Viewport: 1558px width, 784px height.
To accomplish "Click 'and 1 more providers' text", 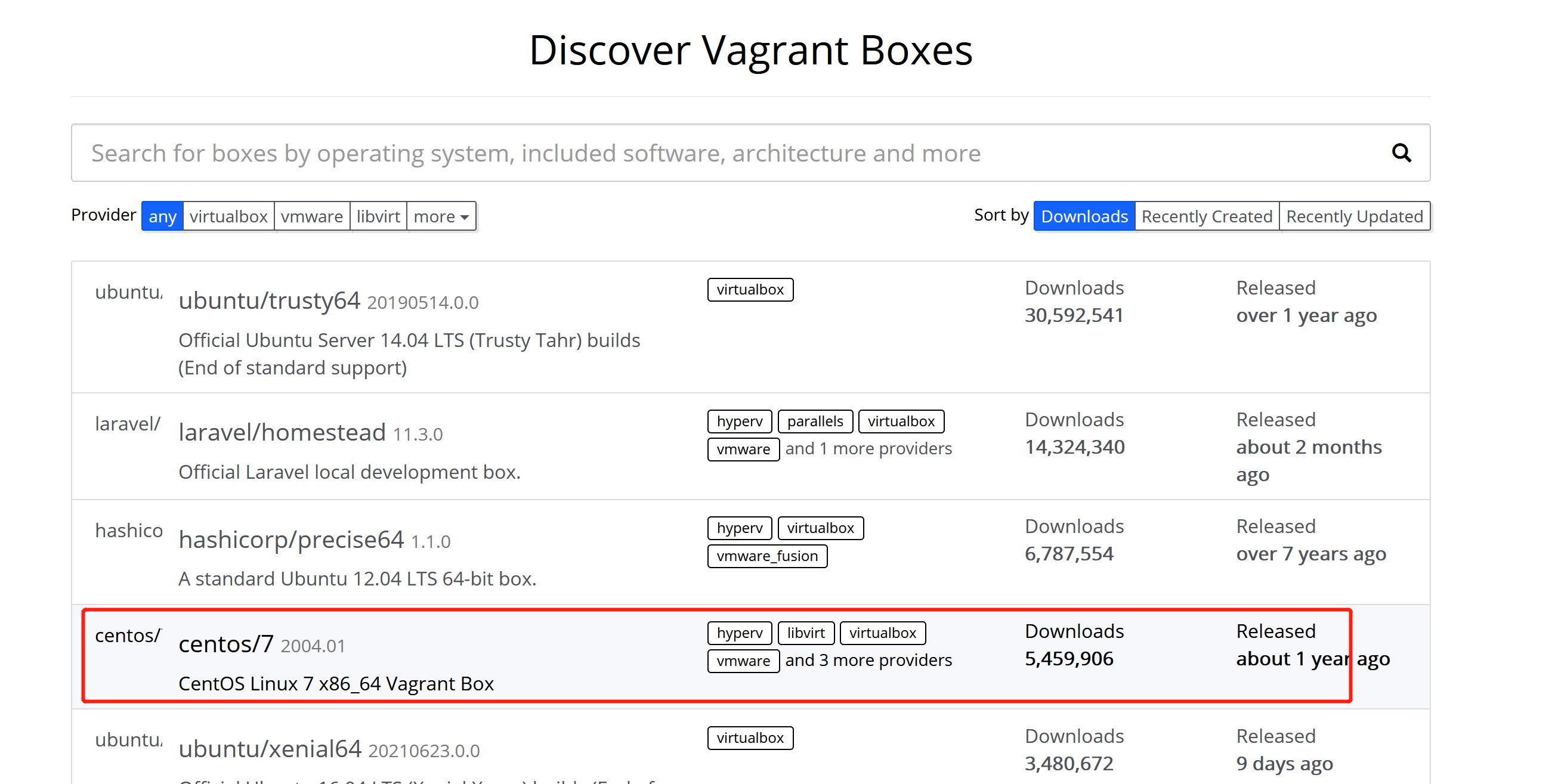I will click(868, 448).
